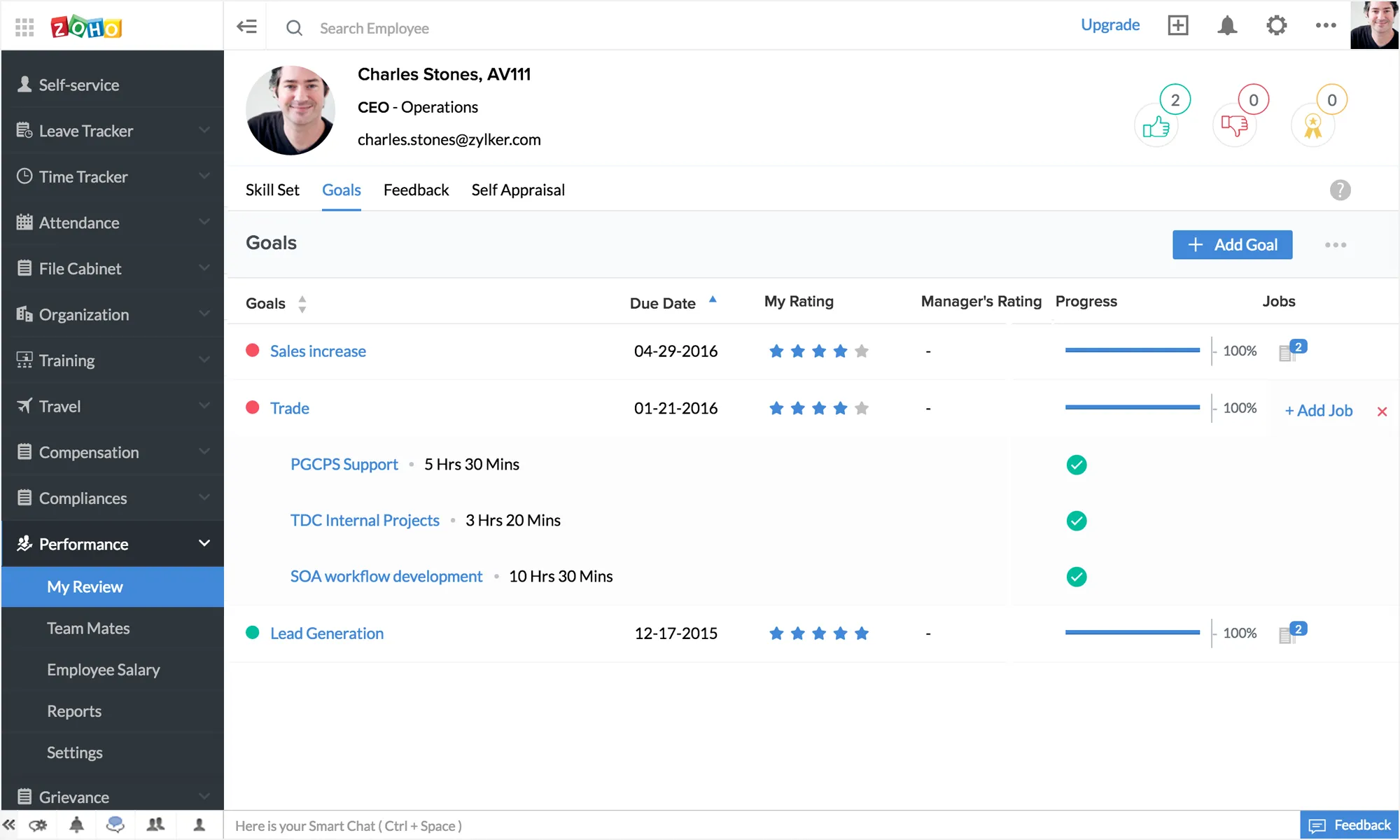Select the Goals tab
The height and width of the screenshot is (840, 1400).
point(341,189)
